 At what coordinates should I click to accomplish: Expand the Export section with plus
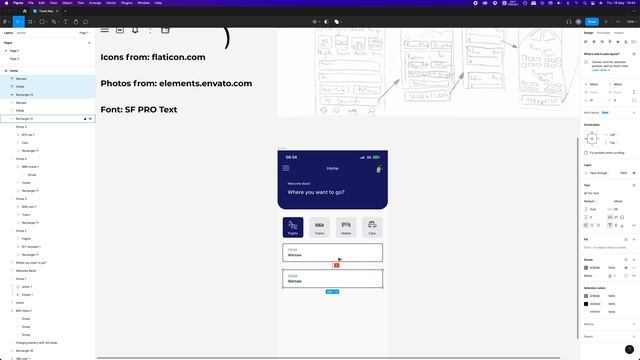(634, 336)
